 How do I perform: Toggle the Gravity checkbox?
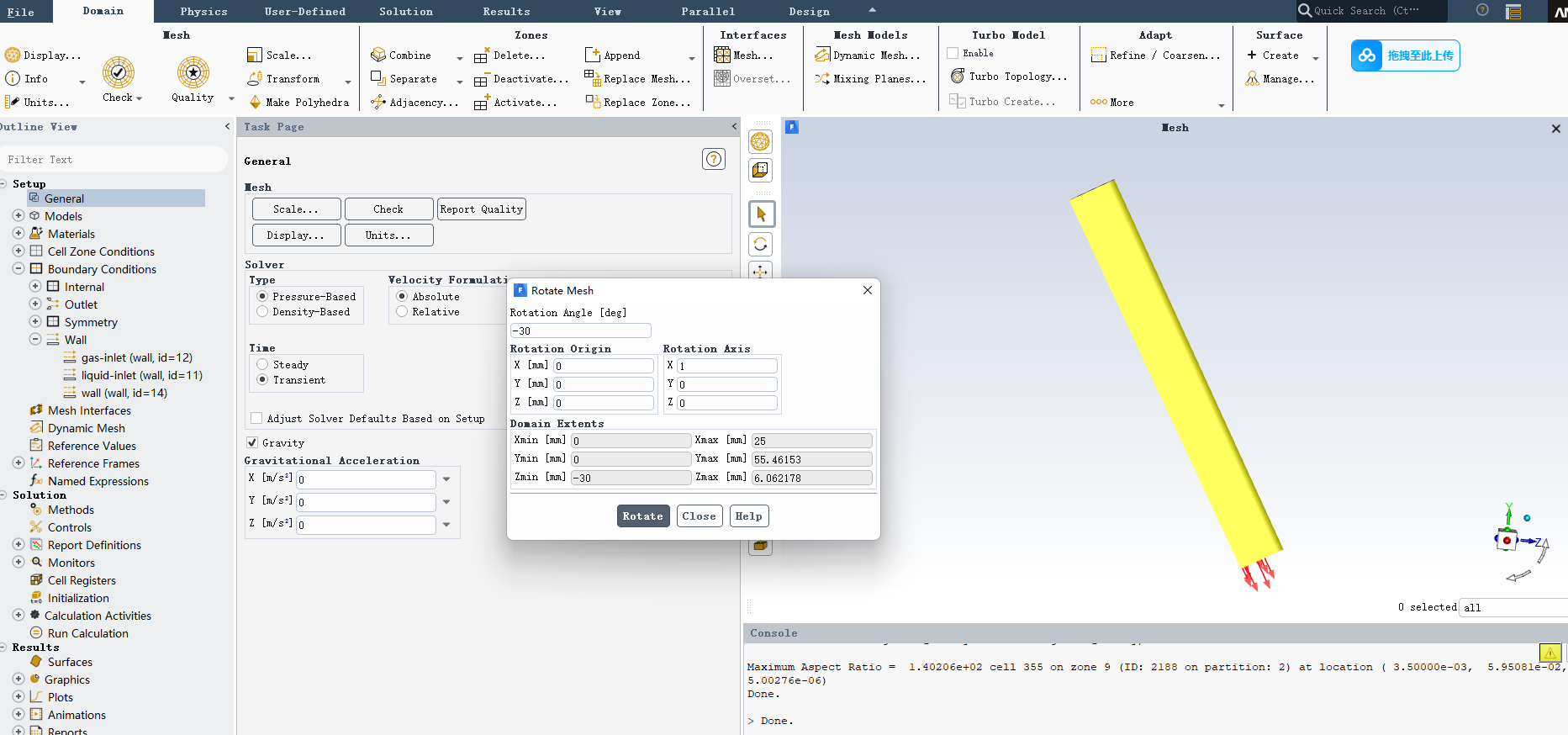[252, 442]
